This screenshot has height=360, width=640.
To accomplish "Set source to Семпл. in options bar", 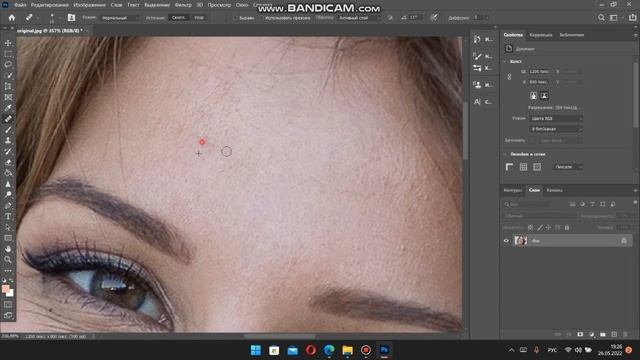I will (178, 18).
